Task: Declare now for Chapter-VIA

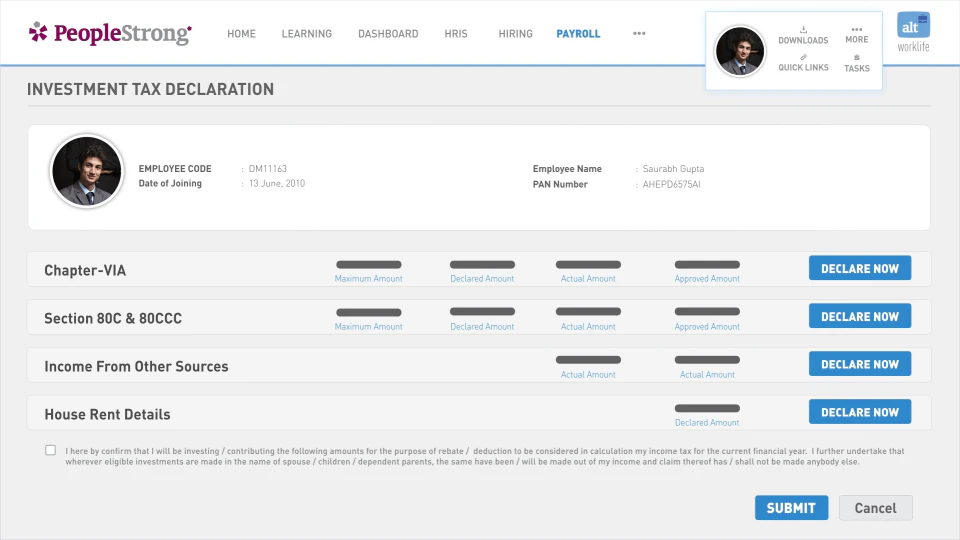Action: (860, 268)
